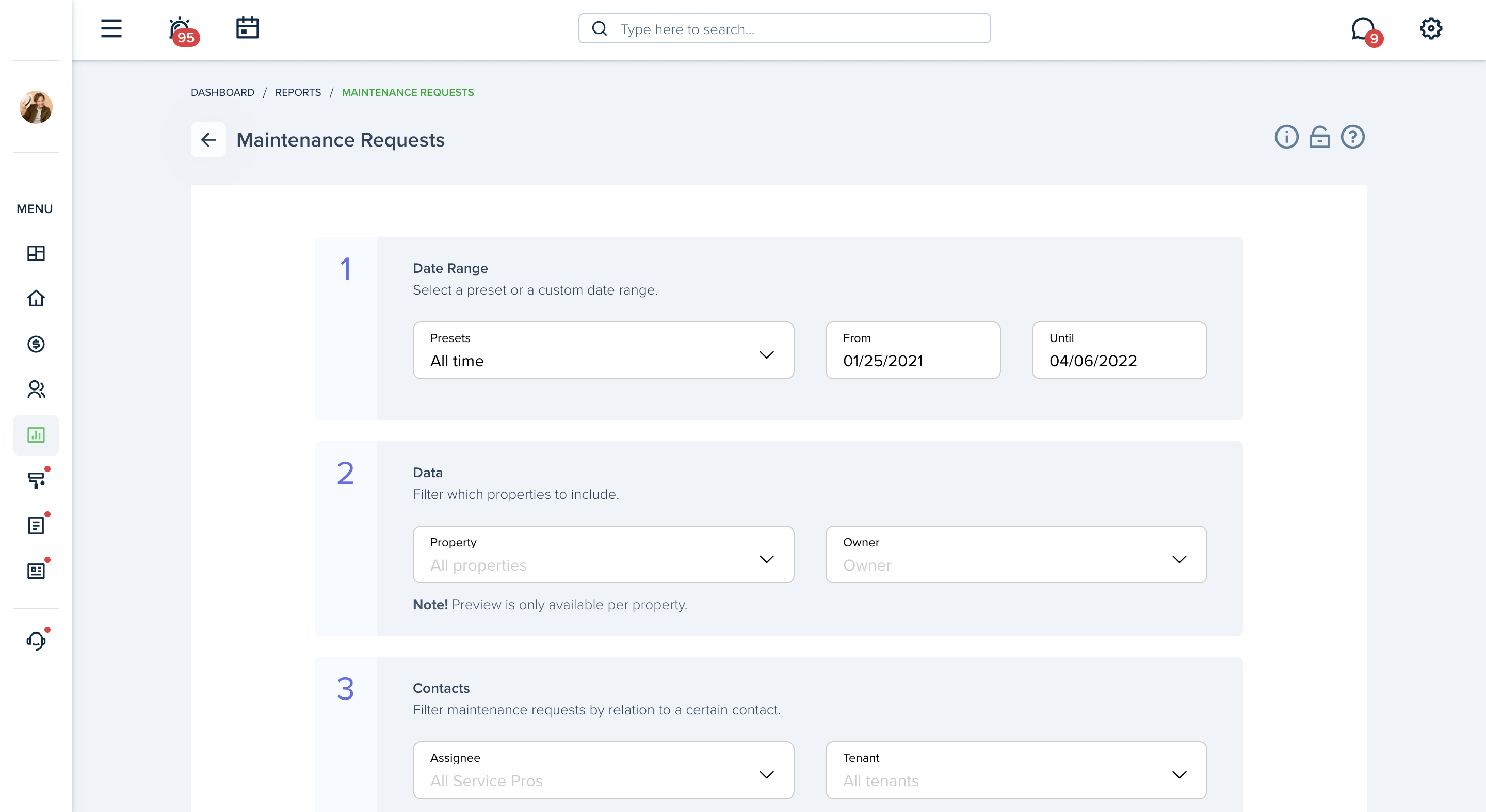
Task: Open the hamburger menu
Action: click(111, 28)
